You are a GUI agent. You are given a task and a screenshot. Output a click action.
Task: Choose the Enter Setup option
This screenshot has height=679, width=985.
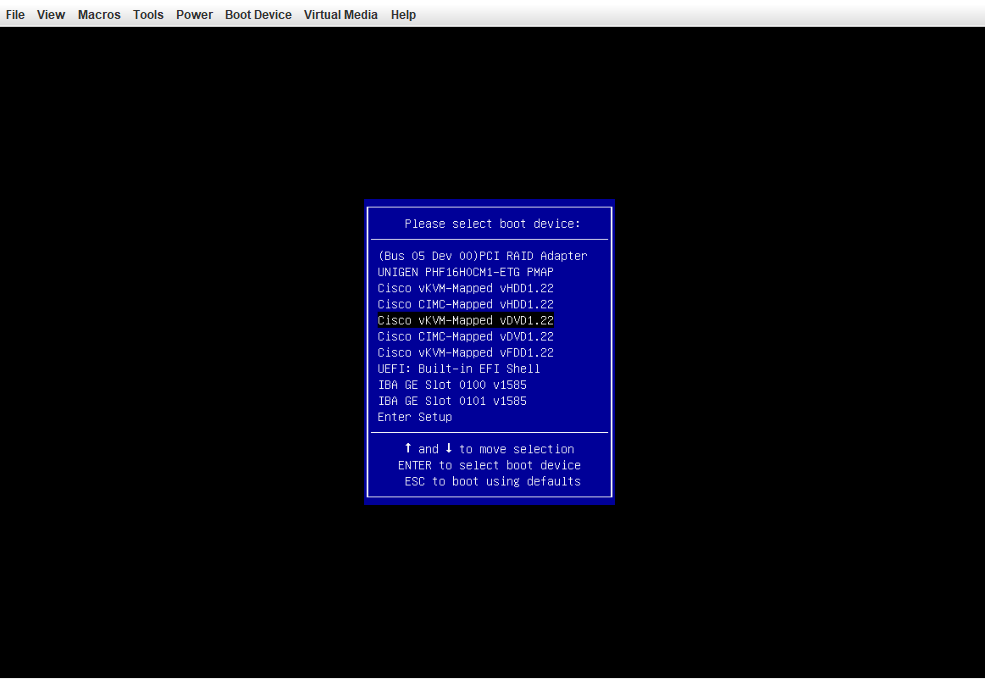415,417
